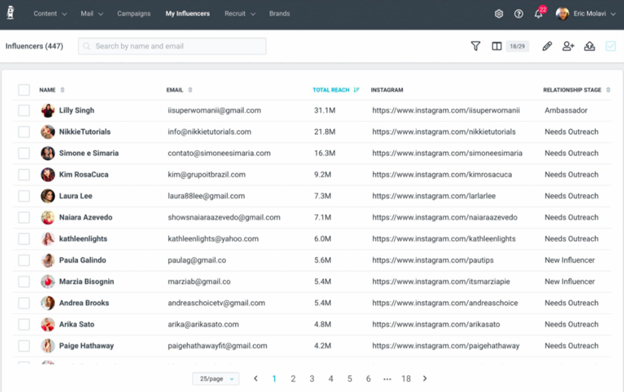The width and height of the screenshot is (624, 392).
Task: Click Influencers (447) heading
Action: coord(34,46)
